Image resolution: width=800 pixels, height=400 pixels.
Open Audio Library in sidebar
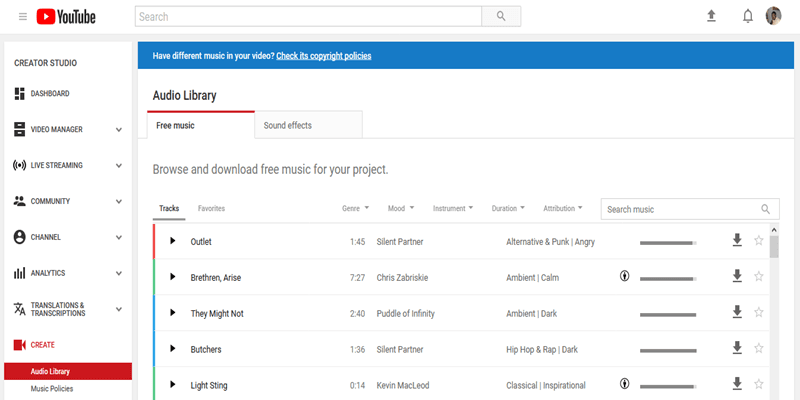point(68,371)
